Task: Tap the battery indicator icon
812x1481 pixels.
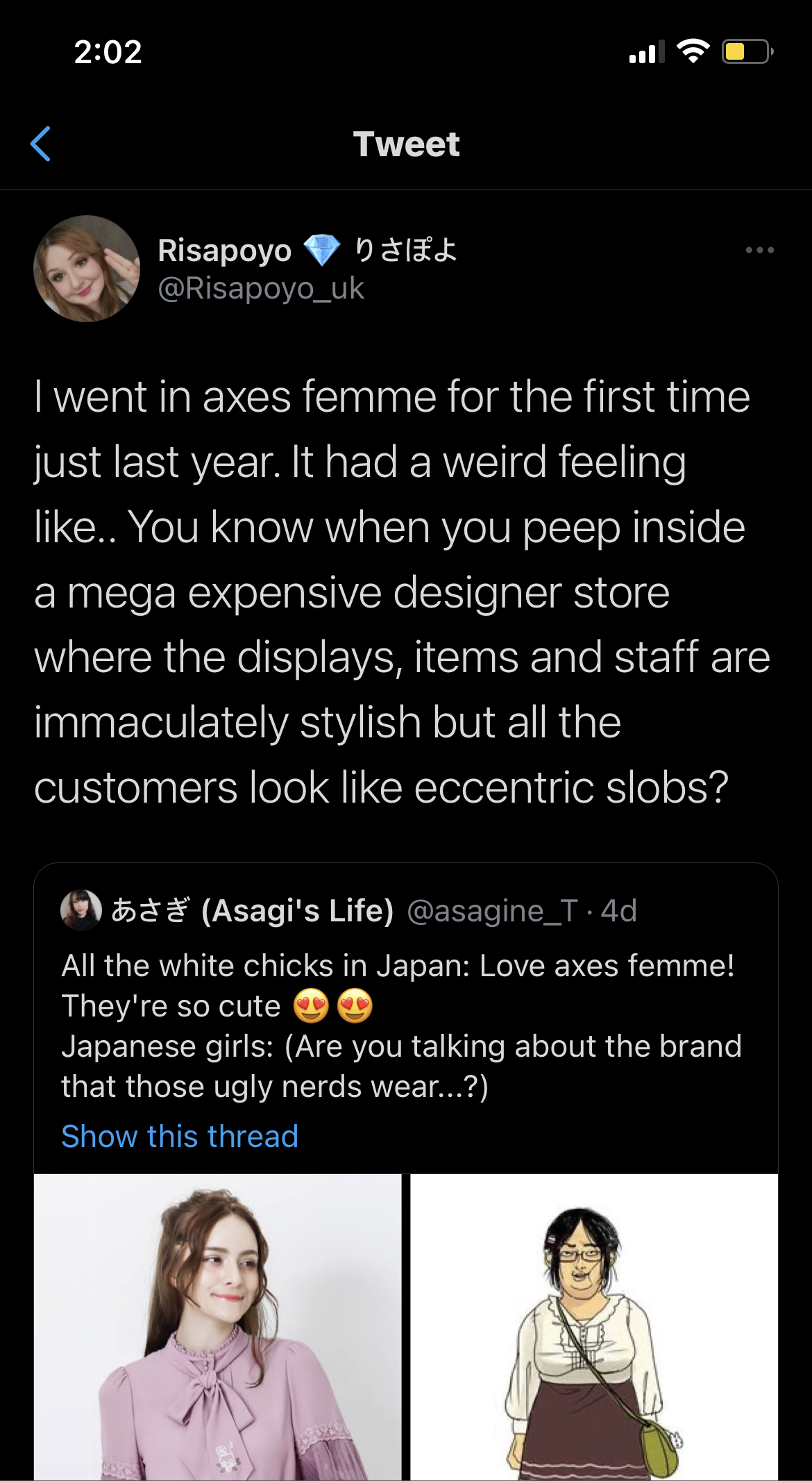Action: point(747,51)
